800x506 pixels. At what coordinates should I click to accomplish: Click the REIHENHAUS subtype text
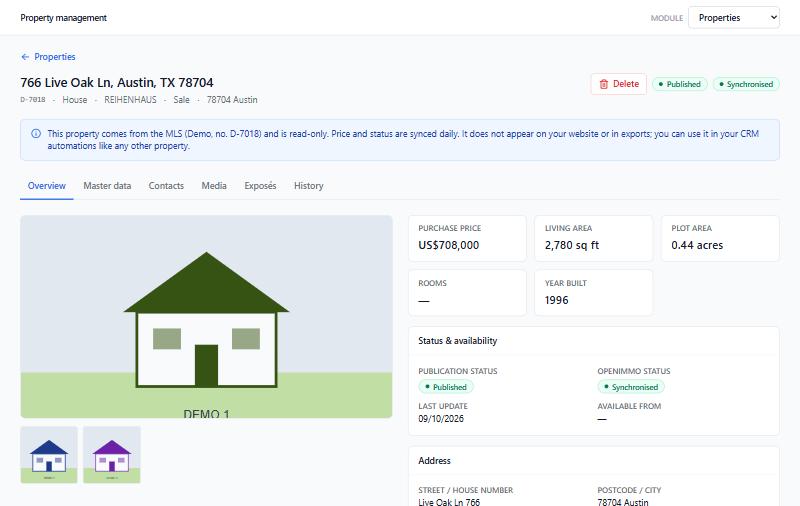pyautogui.click(x=130, y=100)
